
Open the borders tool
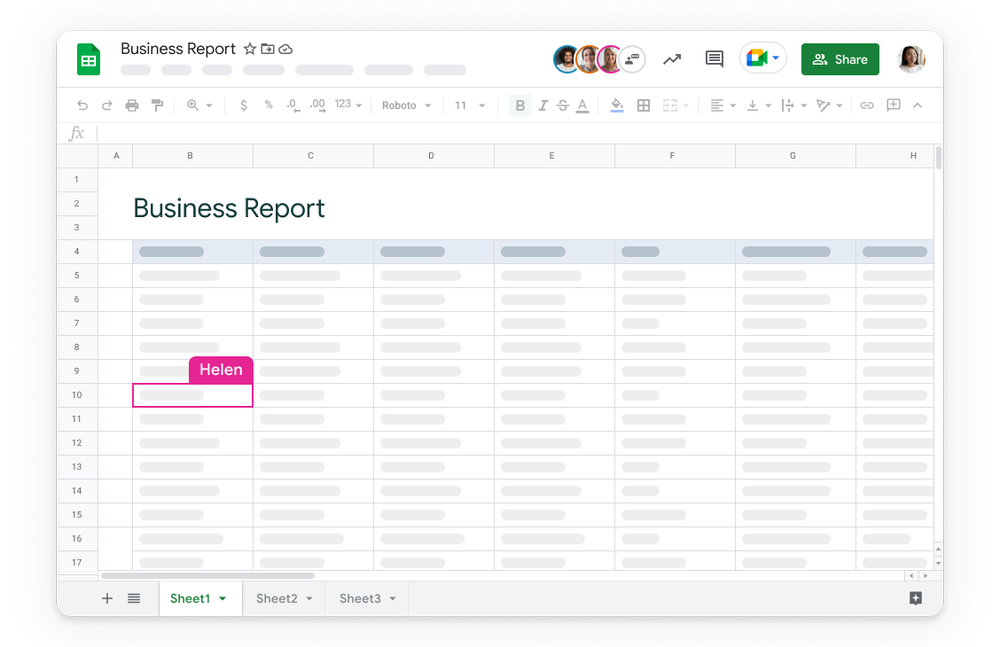tap(643, 105)
